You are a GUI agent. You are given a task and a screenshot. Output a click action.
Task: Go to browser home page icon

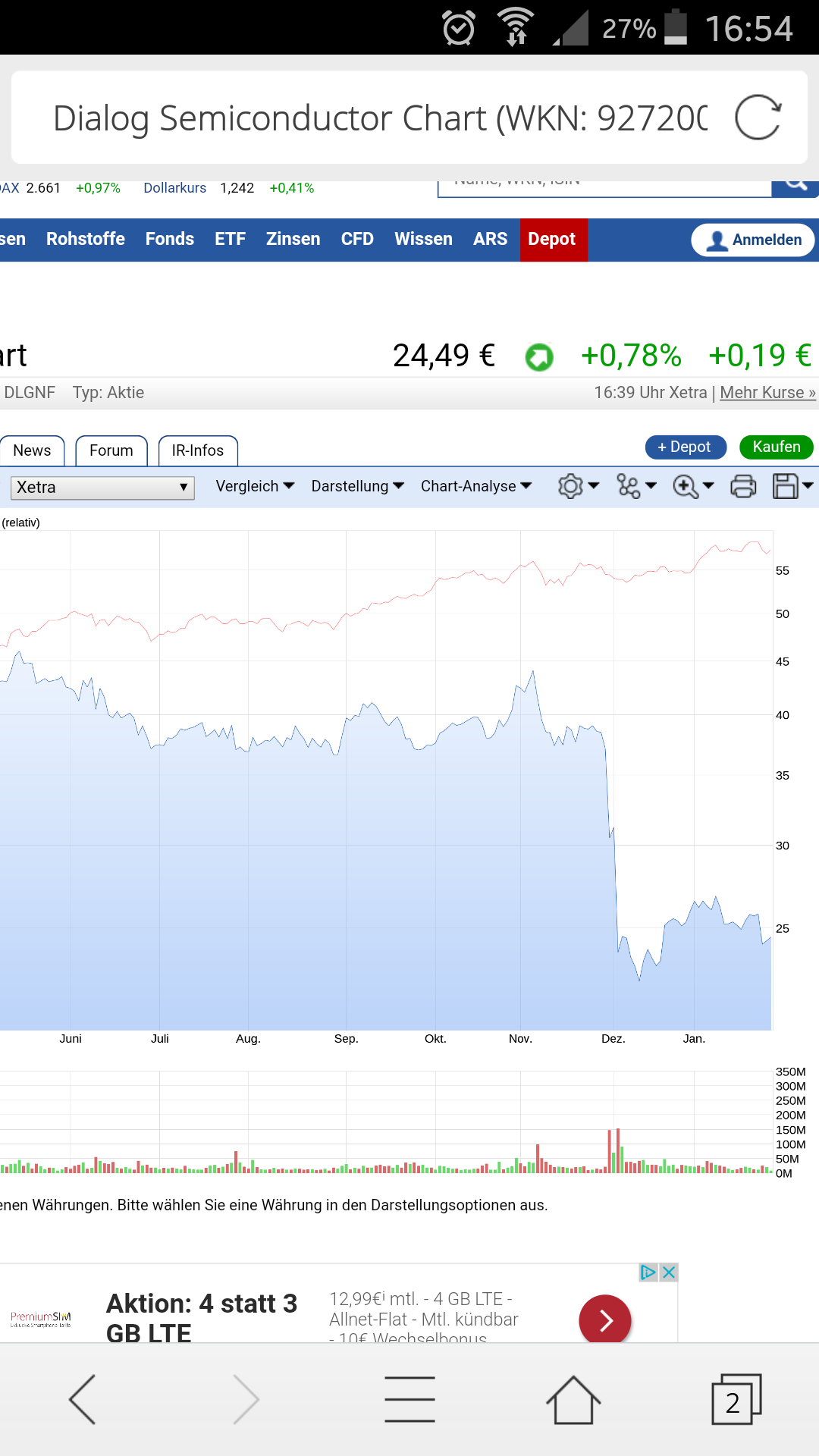(x=573, y=1399)
